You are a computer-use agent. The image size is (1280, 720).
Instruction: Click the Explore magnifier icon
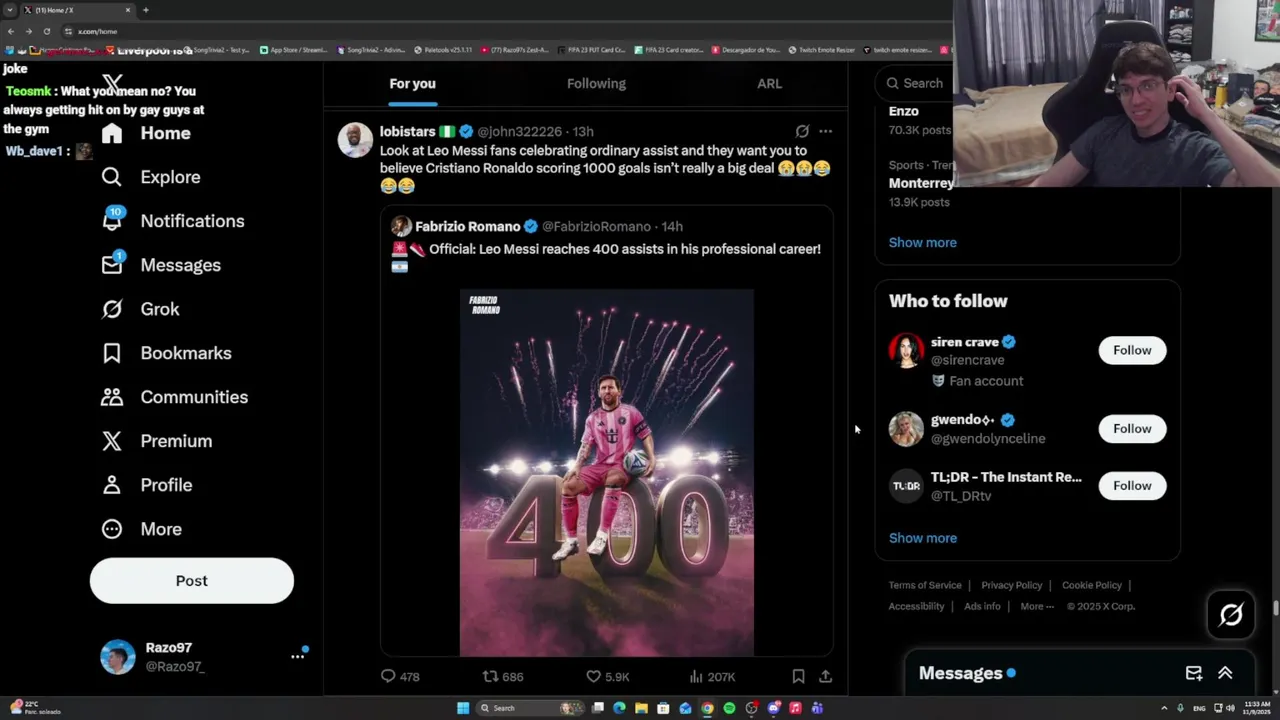tap(112, 177)
